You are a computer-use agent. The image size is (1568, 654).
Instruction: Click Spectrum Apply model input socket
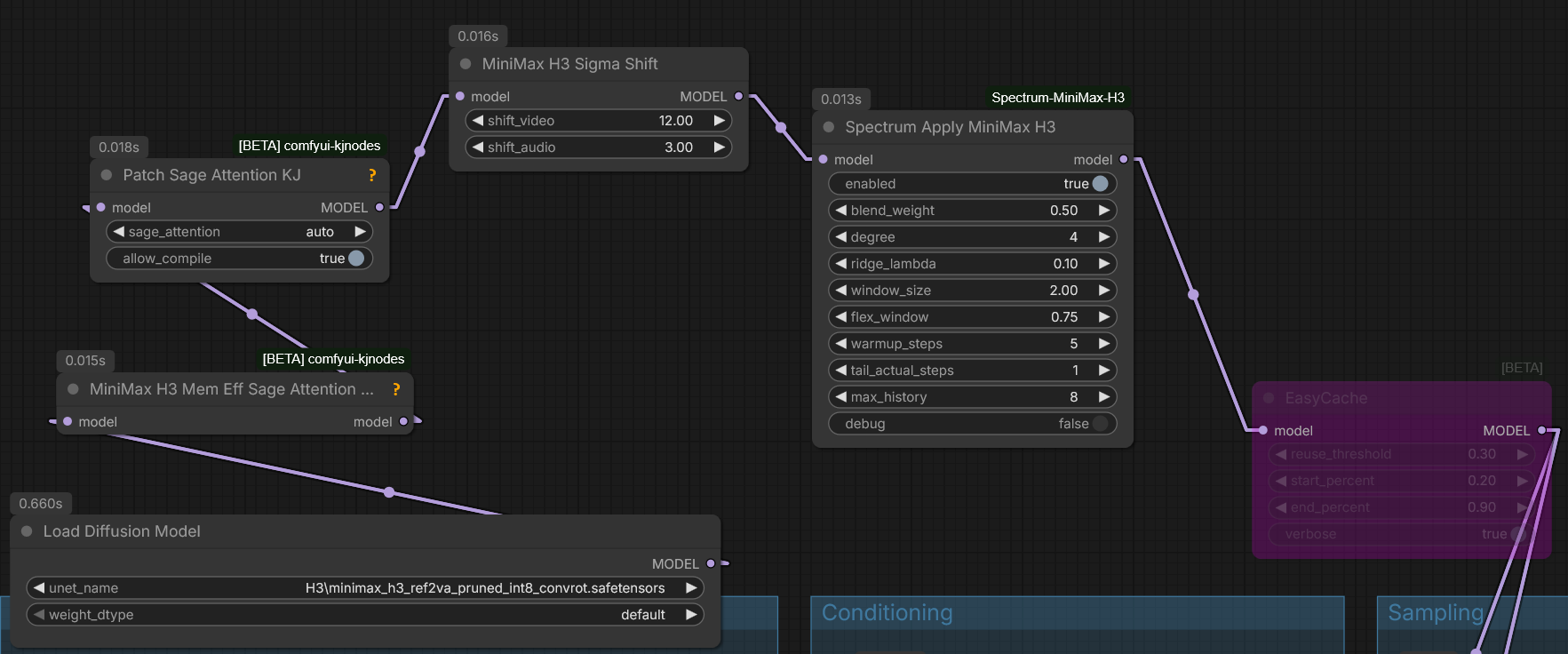click(823, 159)
